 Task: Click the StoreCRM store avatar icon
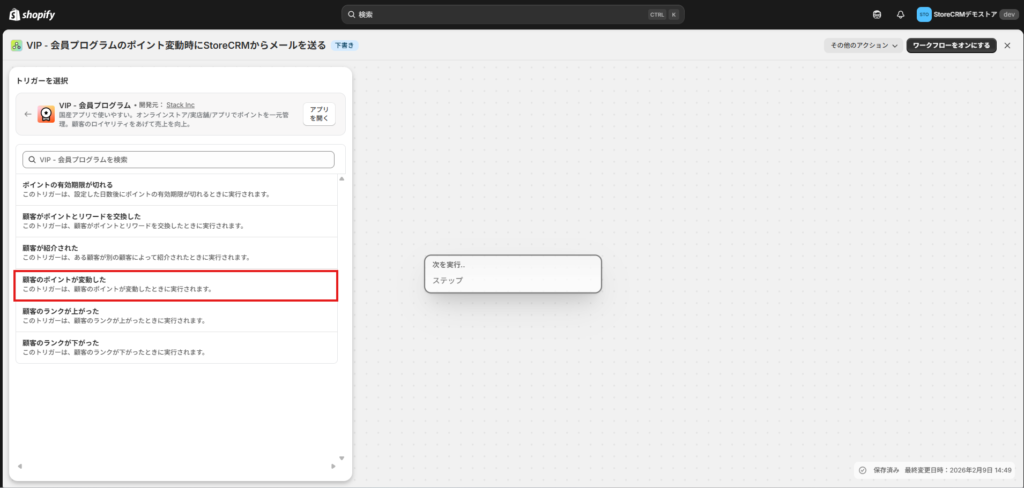[924, 15]
